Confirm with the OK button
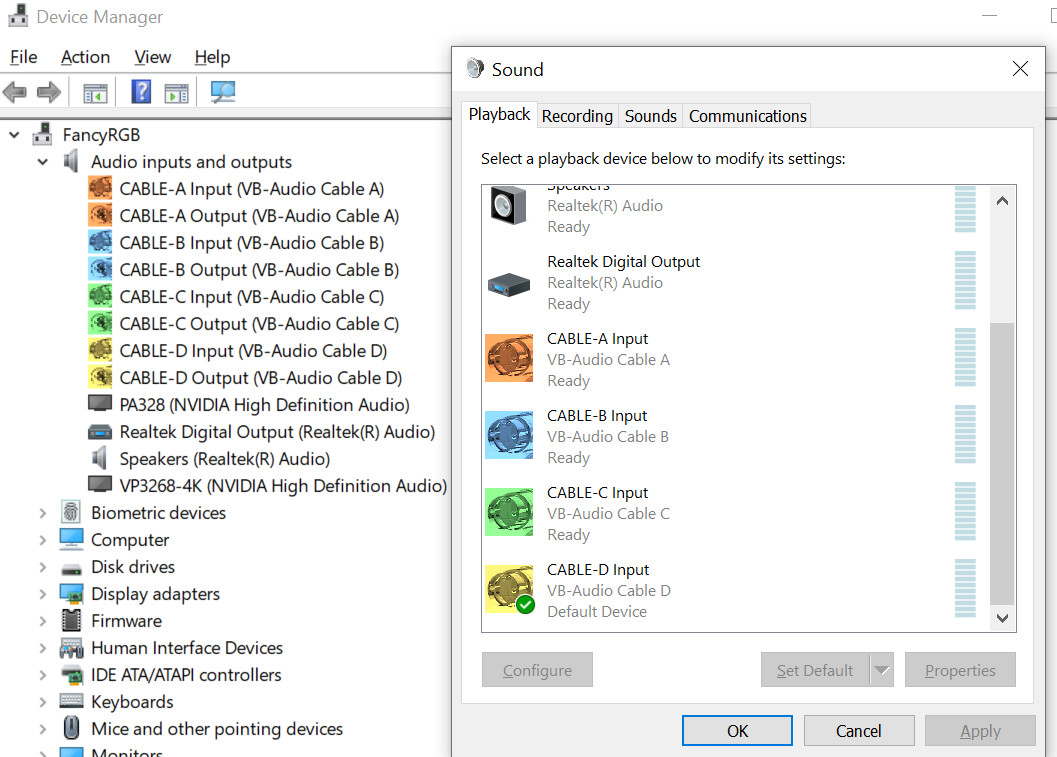Image resolution: width=1057 pixels, height=757 pixels. 737,731
